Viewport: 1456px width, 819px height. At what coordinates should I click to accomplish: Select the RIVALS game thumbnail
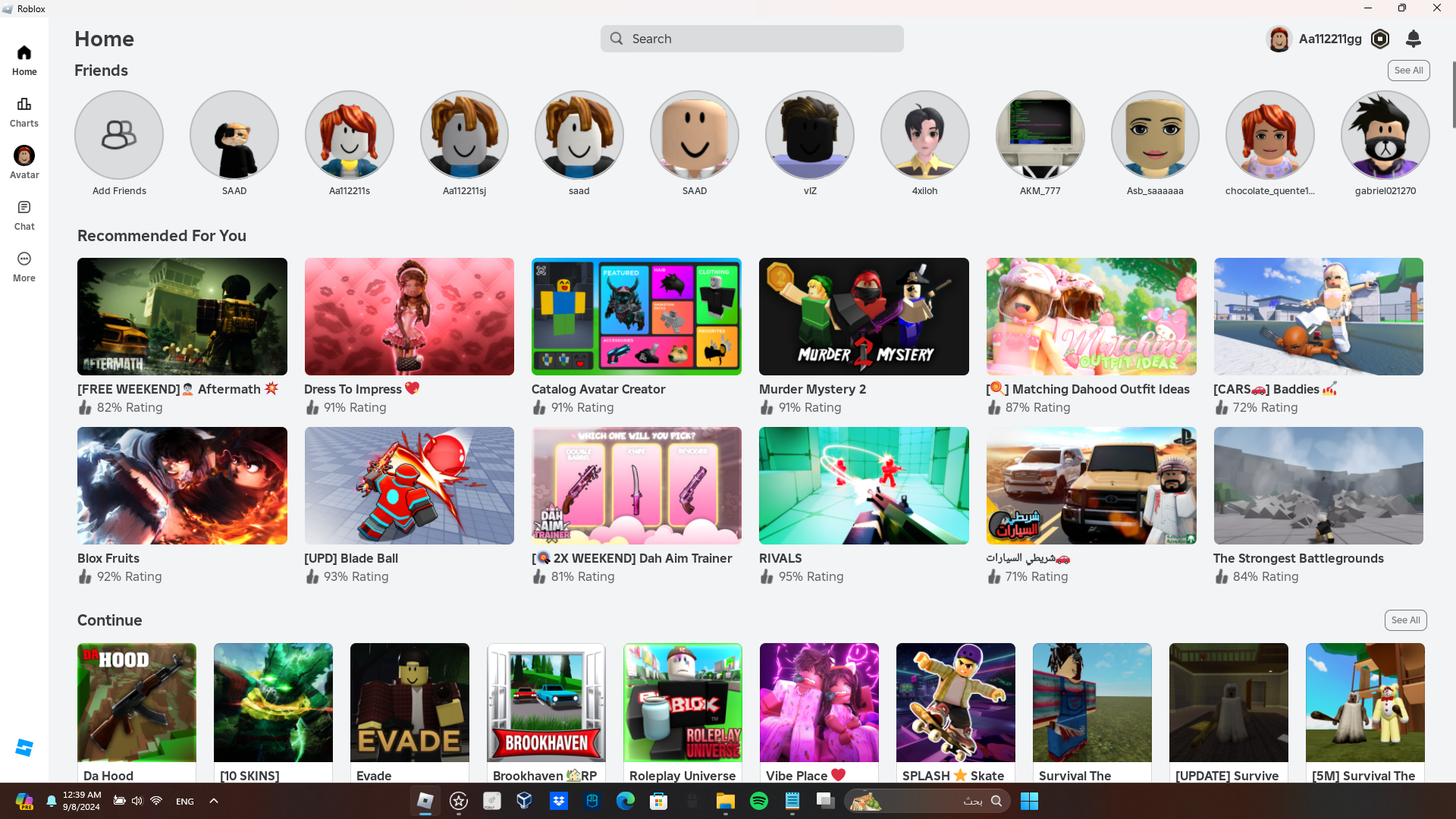coord(864,485)
